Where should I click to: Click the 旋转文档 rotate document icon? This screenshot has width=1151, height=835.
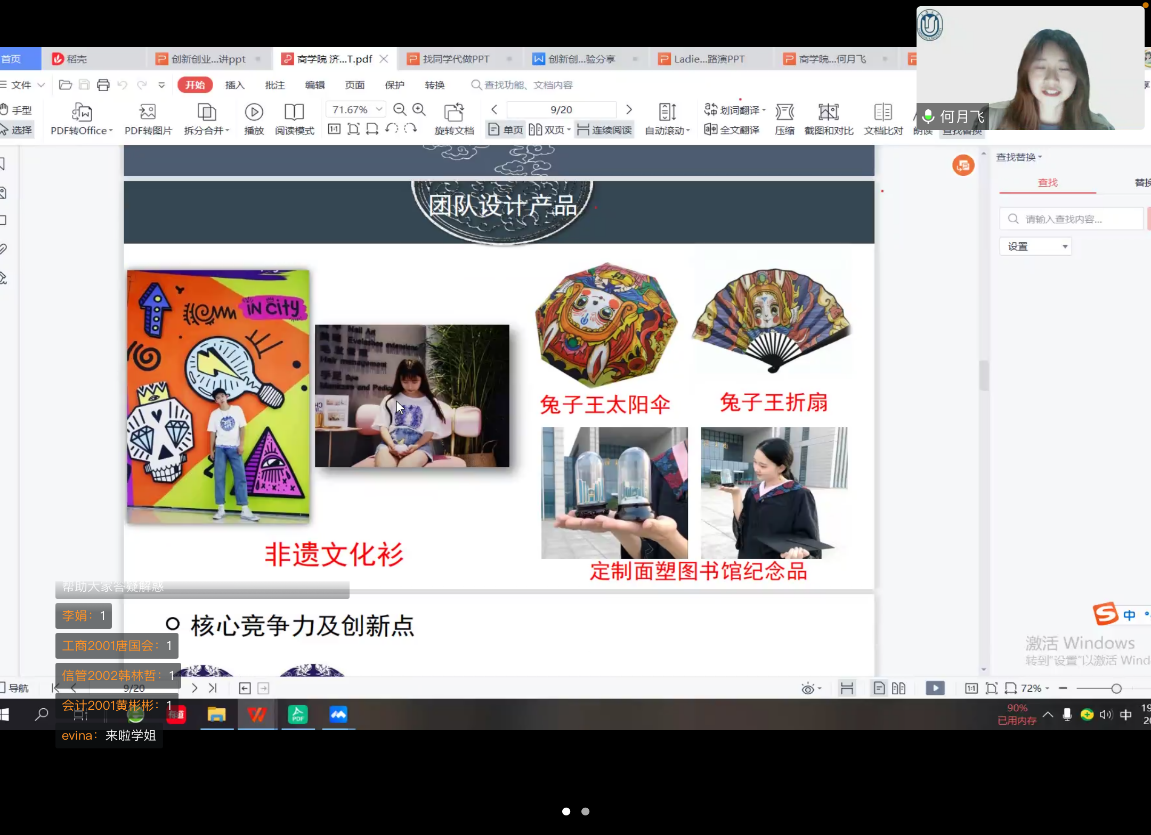(454, 112)
